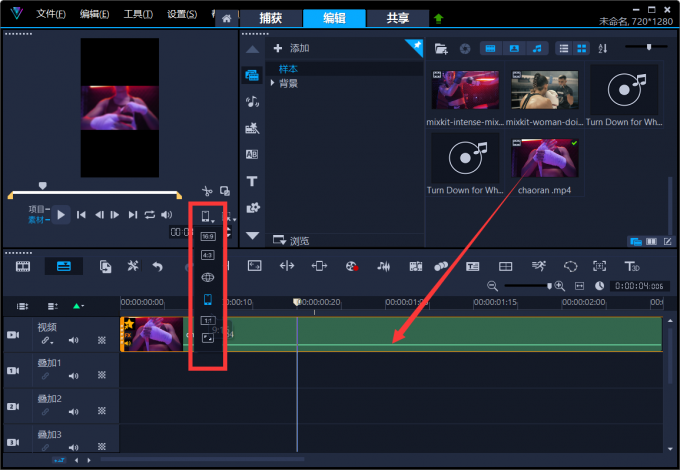Choose the 16:9 aspect ratio
The image size is (680, 470).
tap(208, 236)
